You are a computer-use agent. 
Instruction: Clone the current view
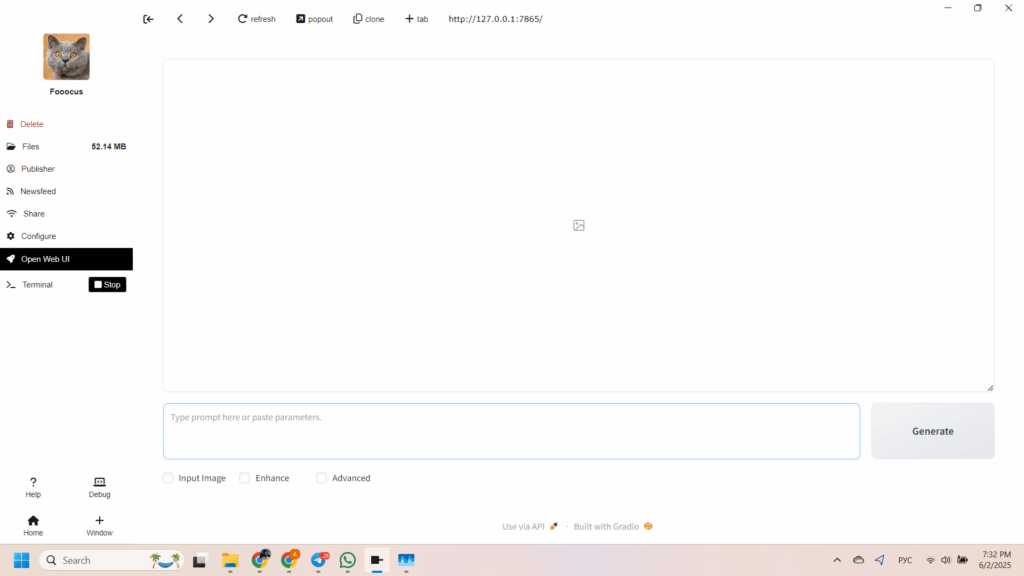coord(368,19)
